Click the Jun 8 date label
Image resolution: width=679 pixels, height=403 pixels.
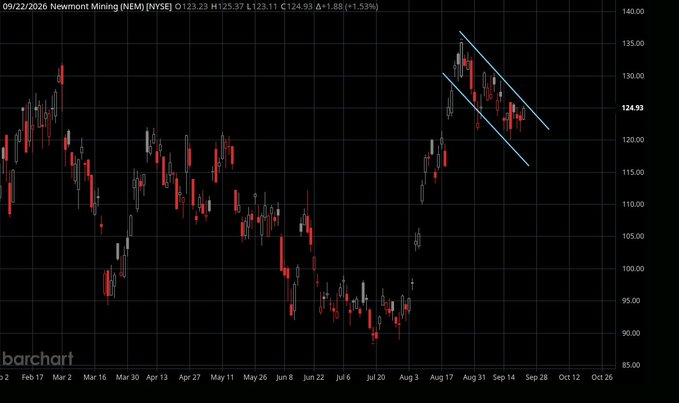tap(285, 377)
